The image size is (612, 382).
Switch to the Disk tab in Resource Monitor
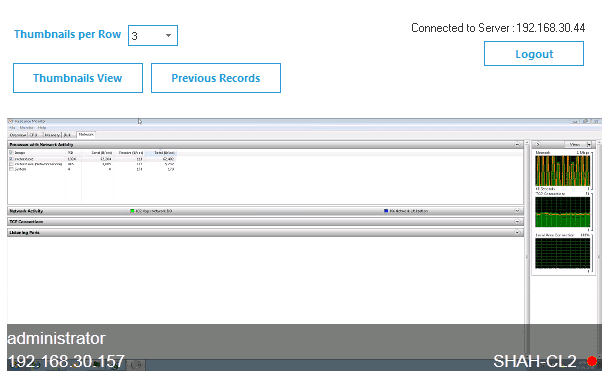[68, 135]
